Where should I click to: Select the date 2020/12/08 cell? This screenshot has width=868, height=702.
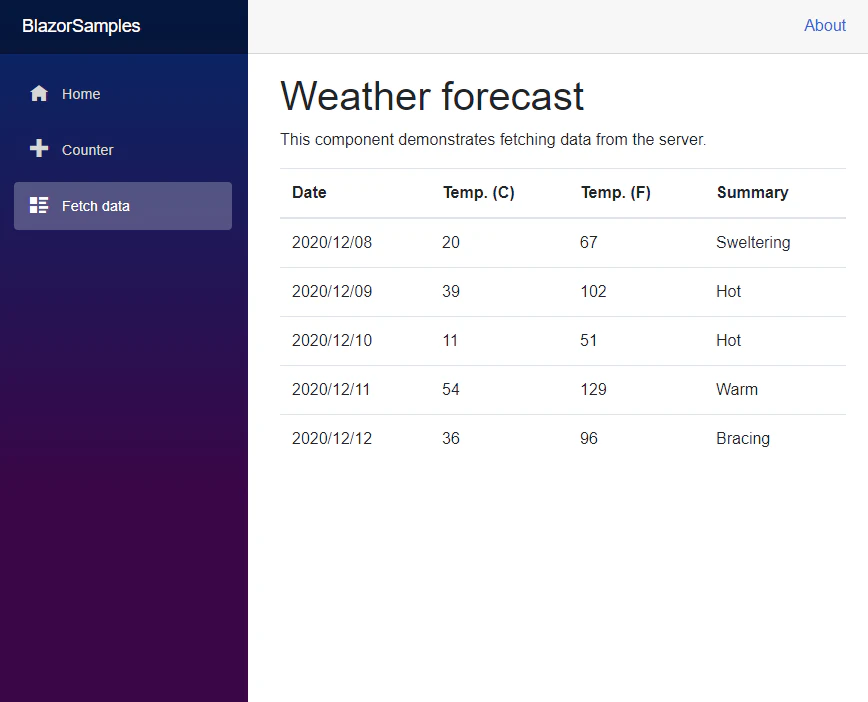click(332, 242)
